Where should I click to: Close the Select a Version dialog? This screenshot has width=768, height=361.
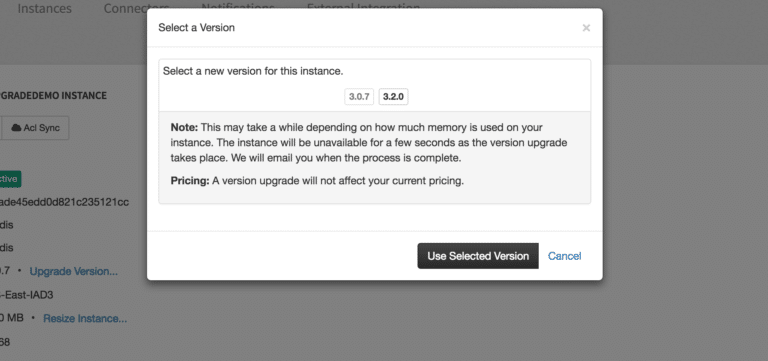click(x=586, y=28)
